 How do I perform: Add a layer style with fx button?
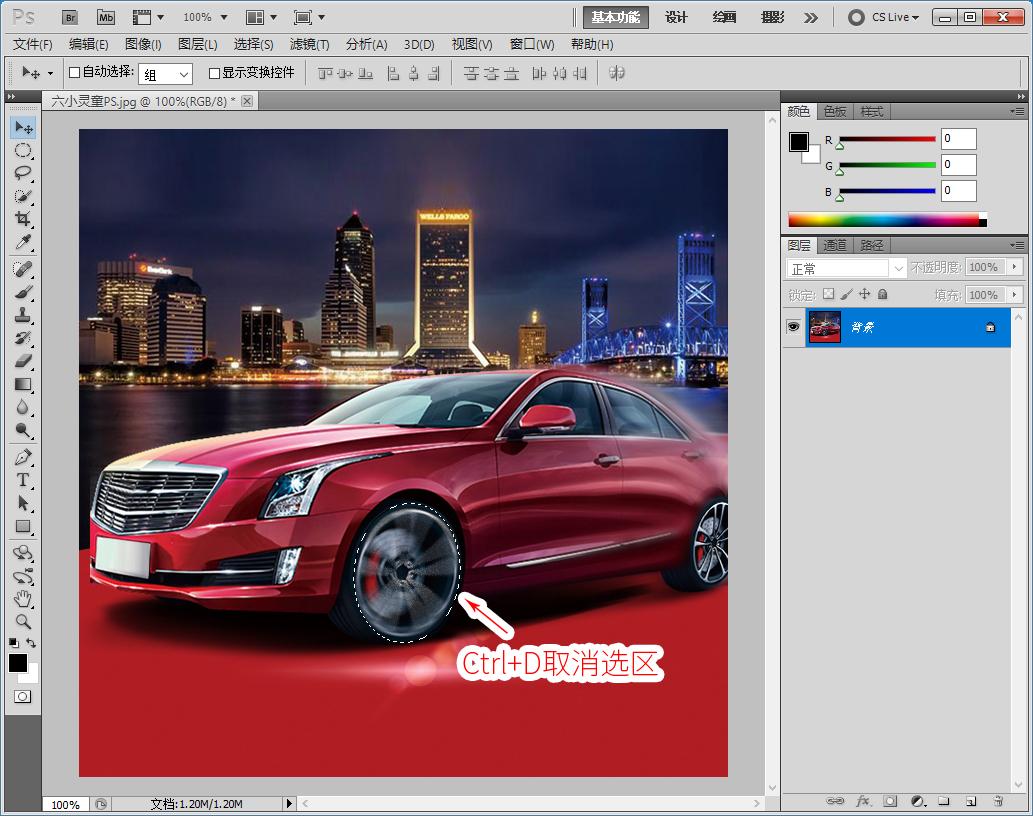(863, 802)
